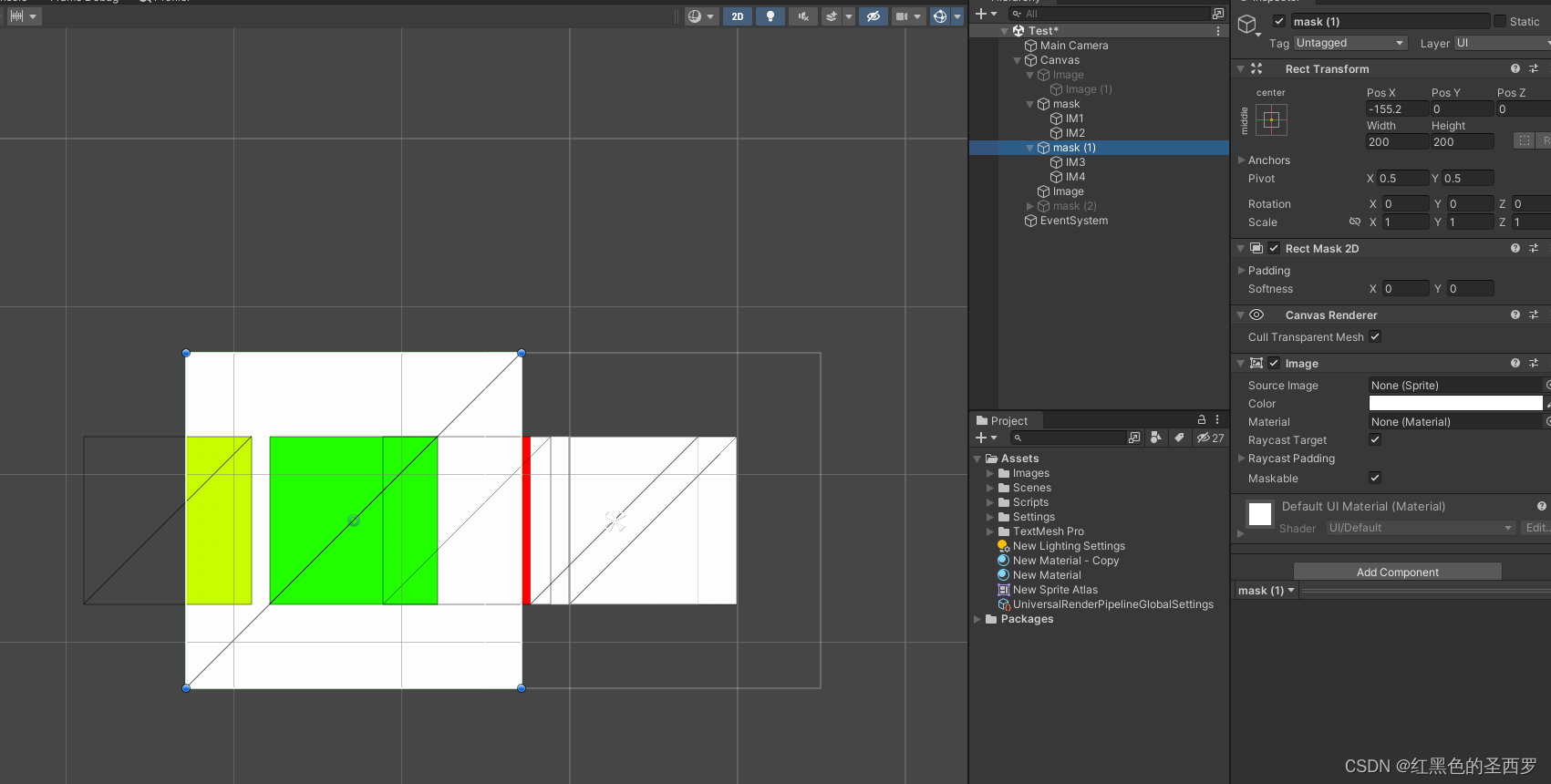
Task: Toggle scene gizmos globe icon
Action: (x=940, y=16)
